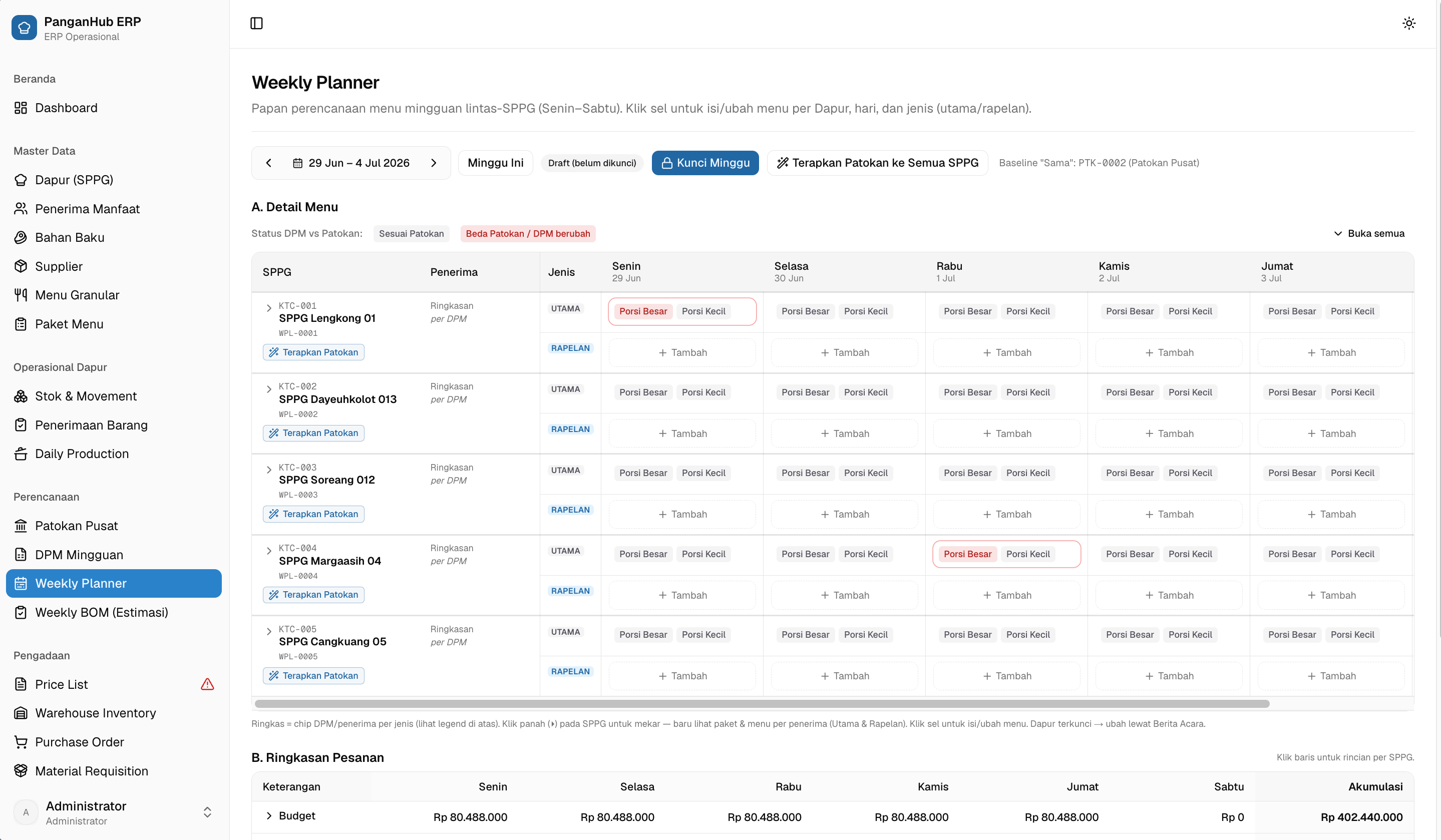Viewport: 1441px width, 840px height.
Task: Click the Administrator avatar circle
Action: point(26,812)
